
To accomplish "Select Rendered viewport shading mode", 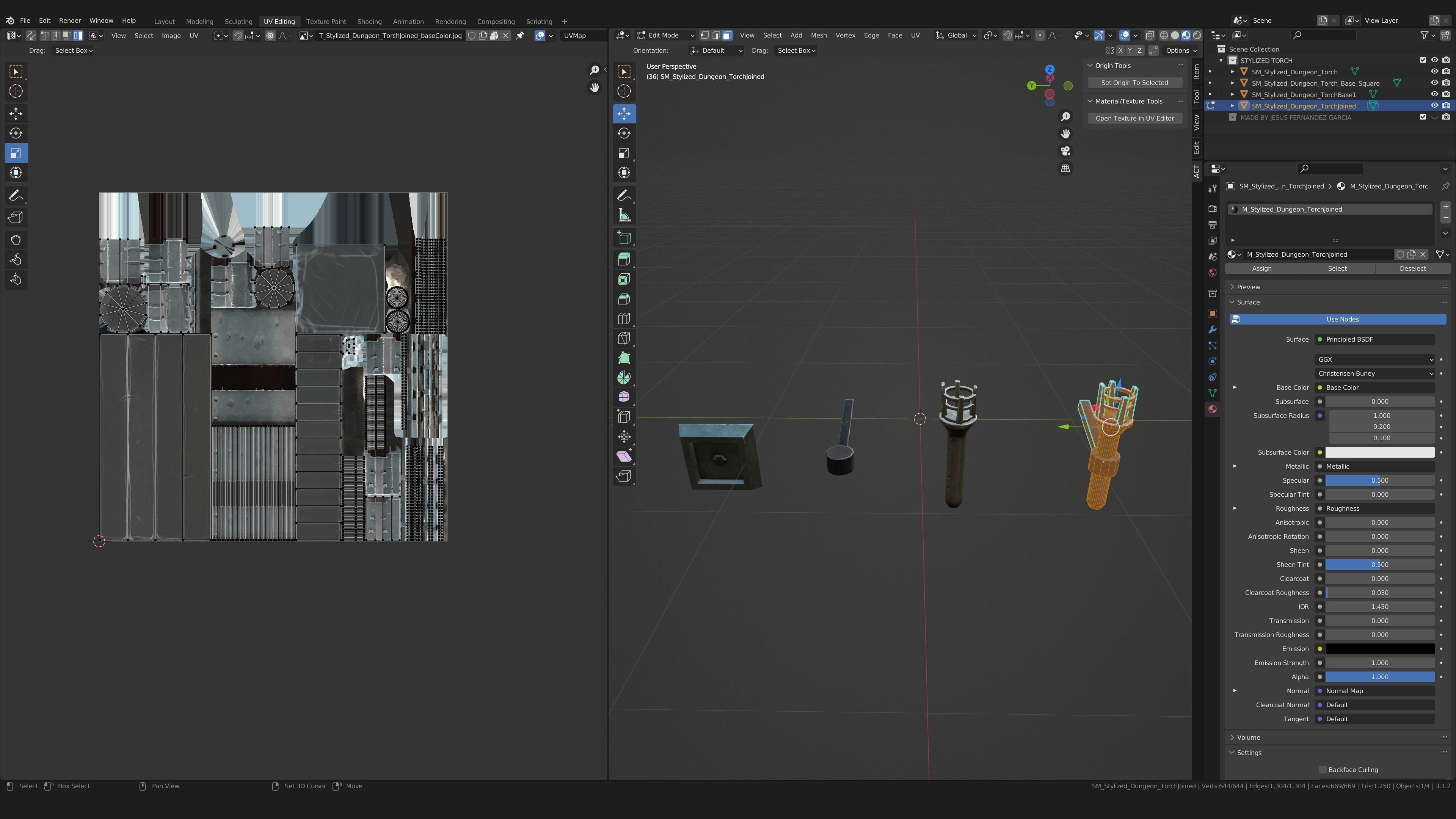I will pos(1197,36).
